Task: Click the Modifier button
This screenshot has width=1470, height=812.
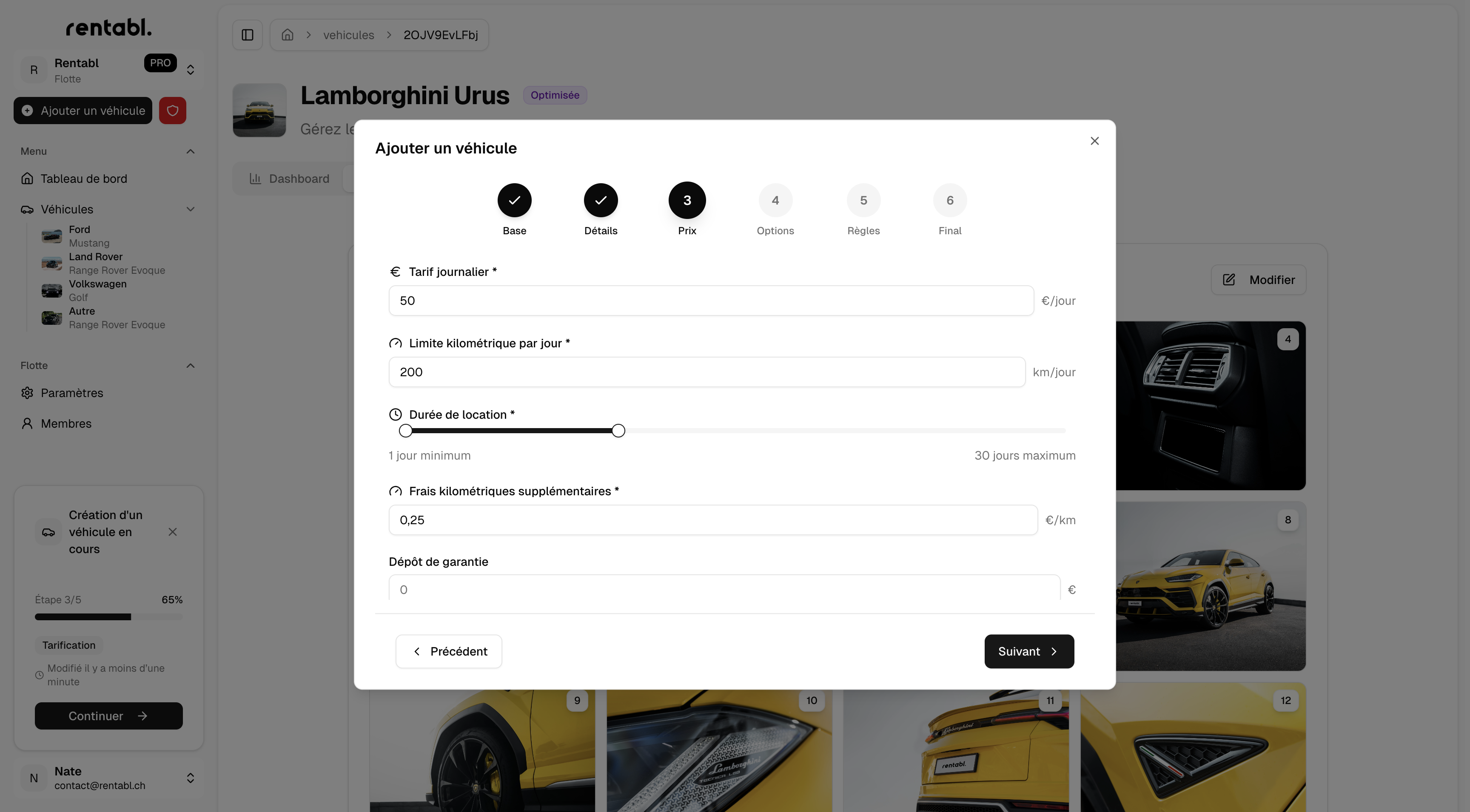Action: pyautogui.click(x=1258, y=279)
